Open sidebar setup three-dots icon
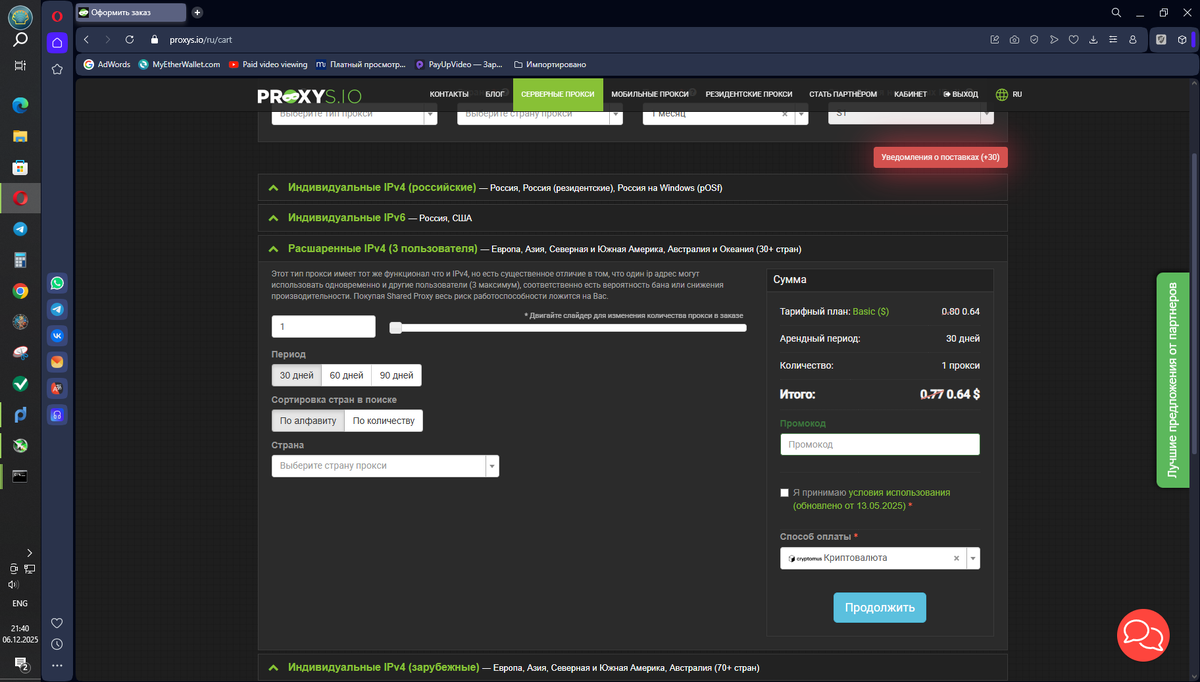This screenshot has width=1200, height=682. (57, 665)
